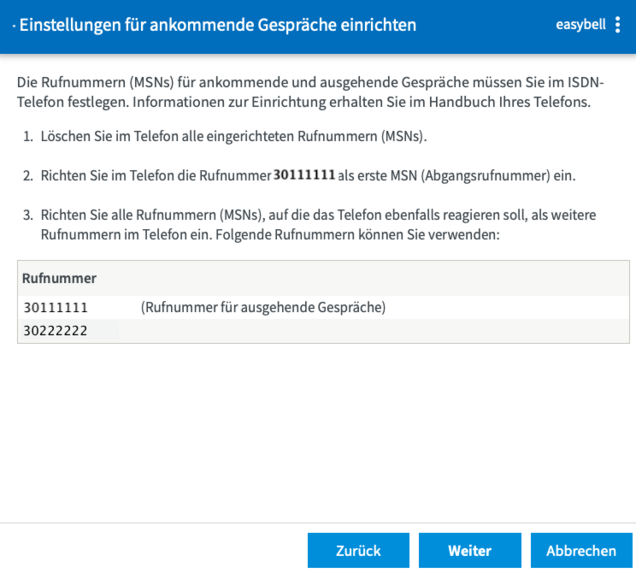Click the Rufnummer column header
Viewport: 636px width, 573px height.
pos(59,278)
